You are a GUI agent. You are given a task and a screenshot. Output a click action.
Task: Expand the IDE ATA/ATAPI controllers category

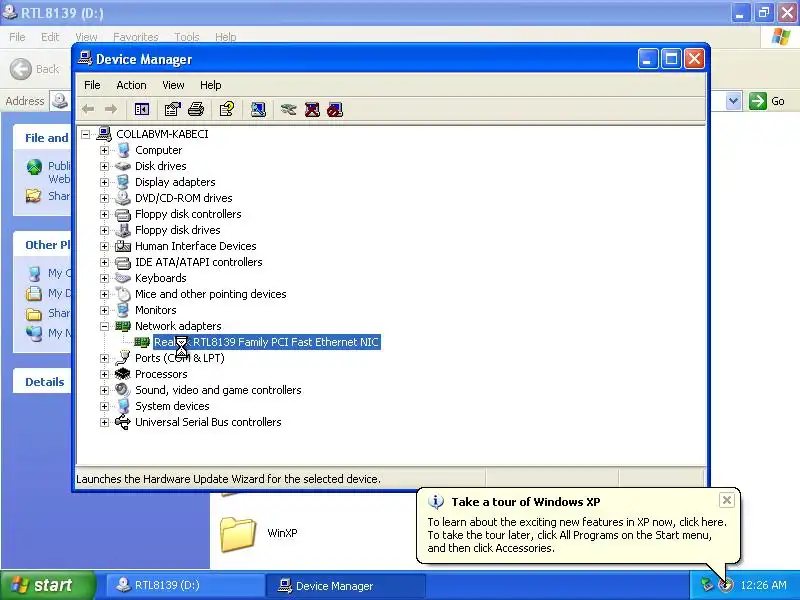[x=104, y=262]
